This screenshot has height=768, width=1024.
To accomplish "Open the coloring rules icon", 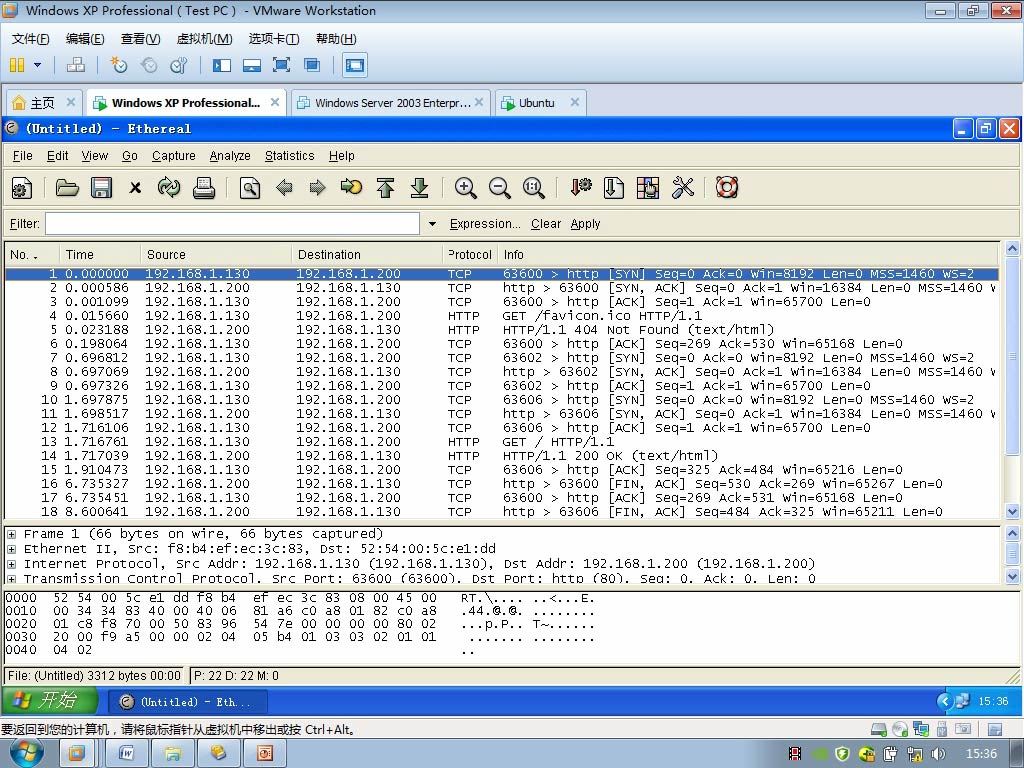I will [648, 189].
